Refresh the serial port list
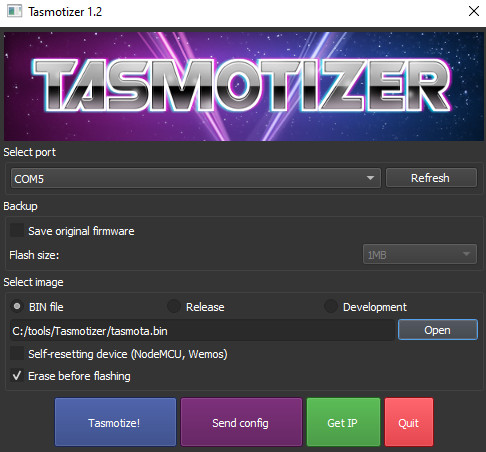This screenshot has height=452, width=486. [x=431, y=178]
